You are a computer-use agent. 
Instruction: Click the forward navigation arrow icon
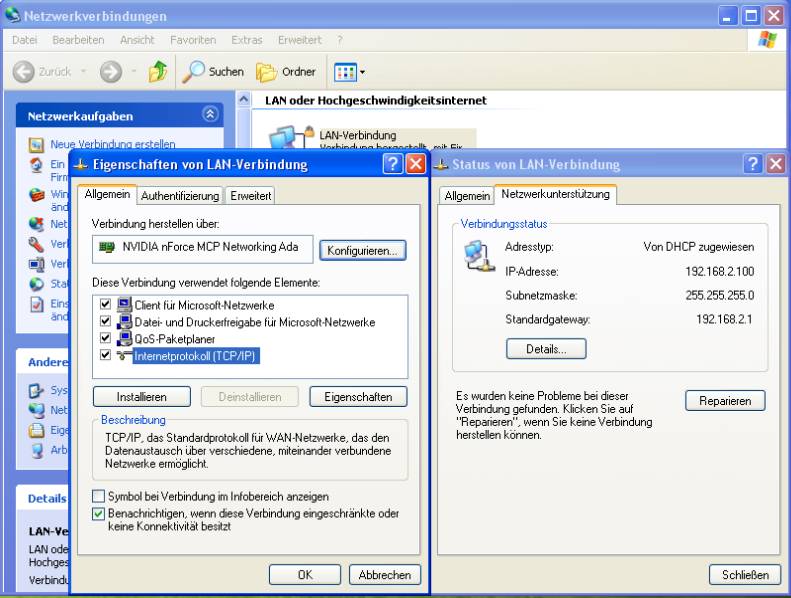pos(110,72)
